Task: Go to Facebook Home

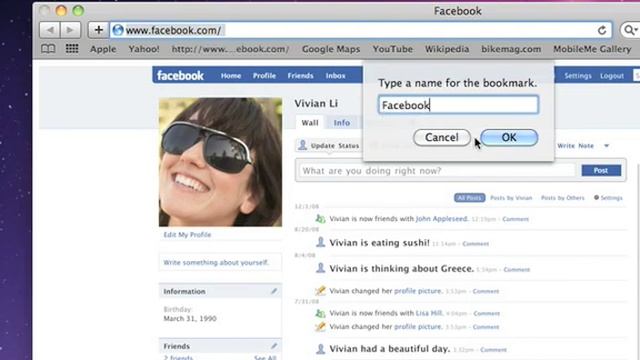Action: click(231, 76)
